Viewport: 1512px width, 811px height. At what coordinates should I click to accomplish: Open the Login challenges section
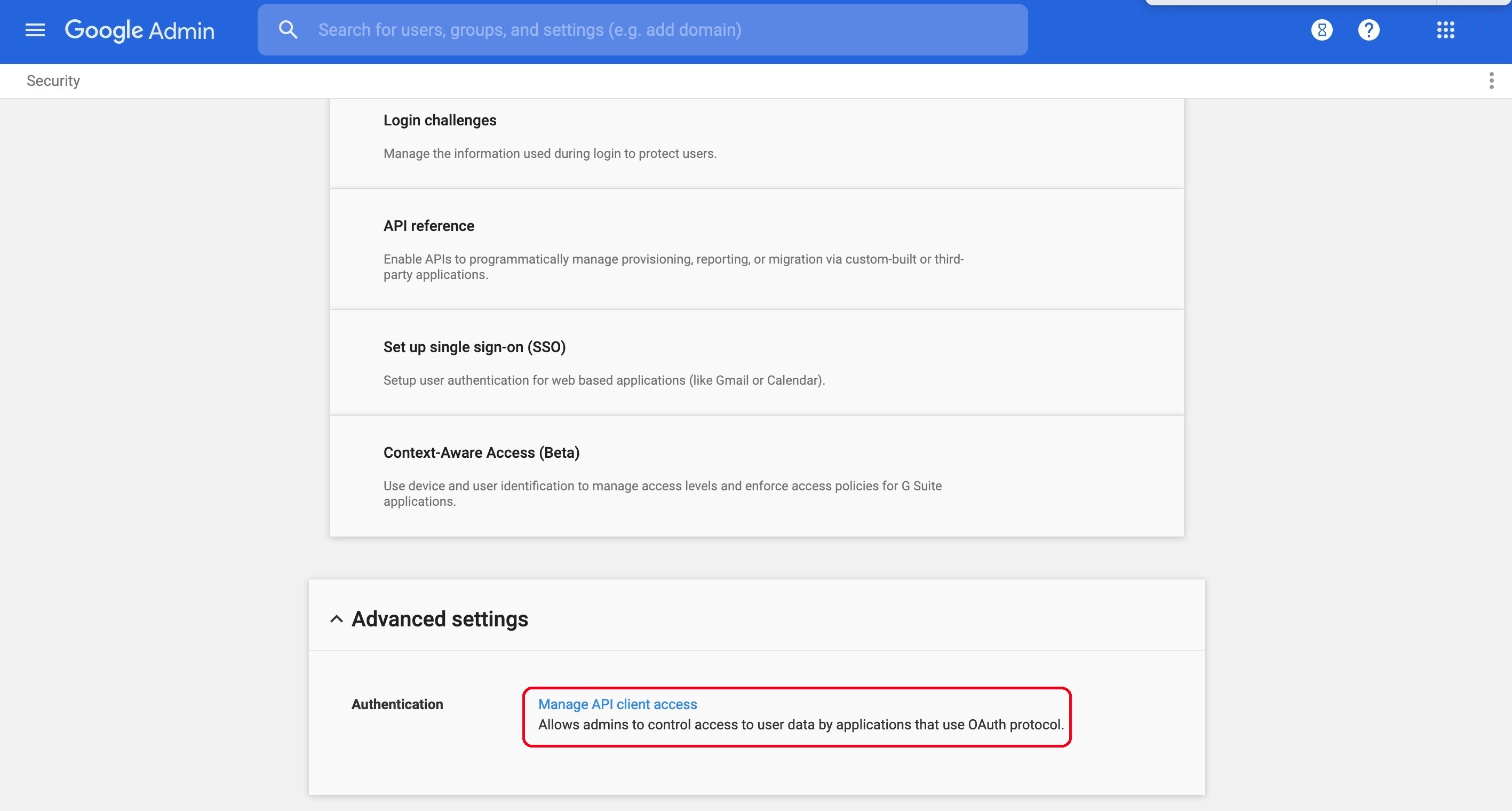pos(440,120)
